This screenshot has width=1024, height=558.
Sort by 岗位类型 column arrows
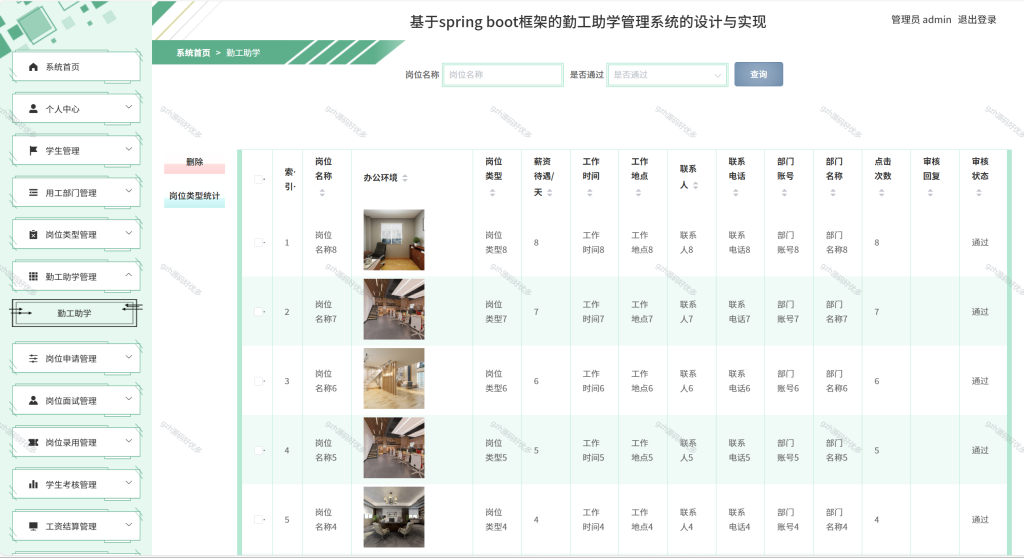492,193
